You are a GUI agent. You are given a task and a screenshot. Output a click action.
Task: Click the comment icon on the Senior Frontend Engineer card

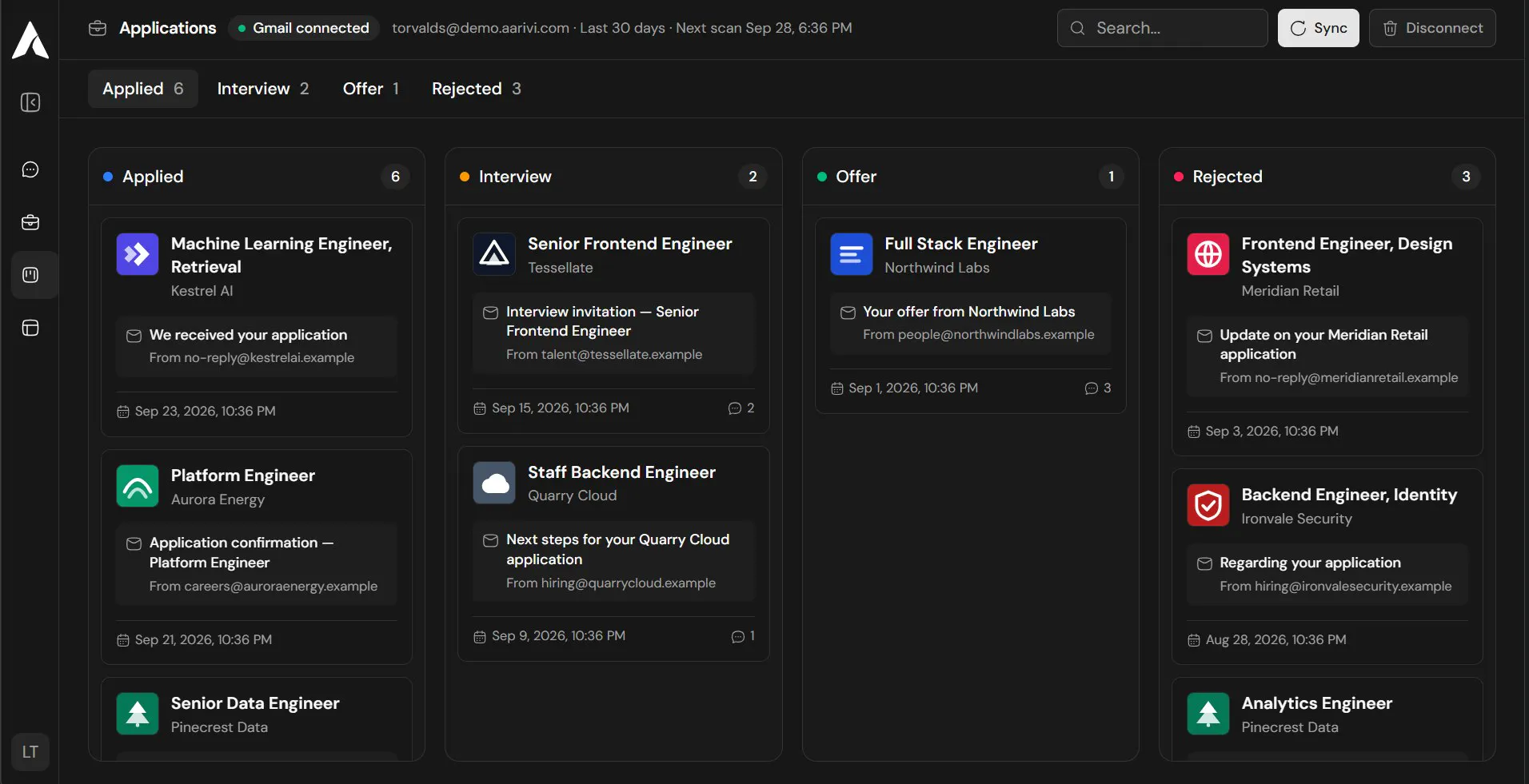[735, 408]
